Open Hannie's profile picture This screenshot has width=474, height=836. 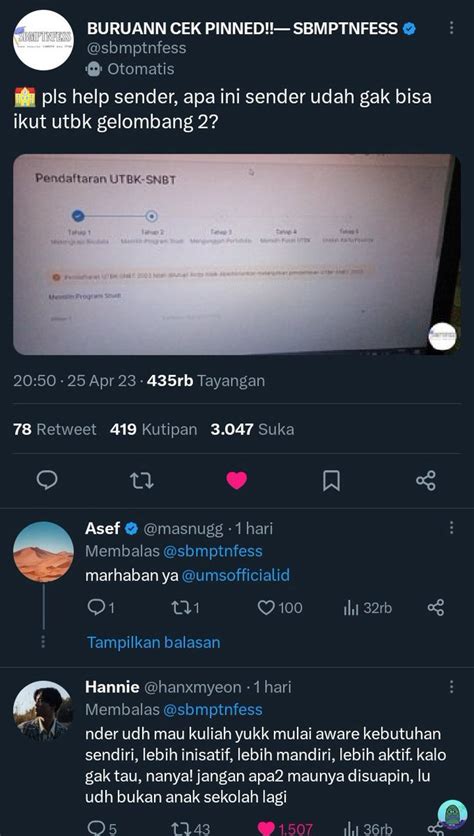(43, 711)
